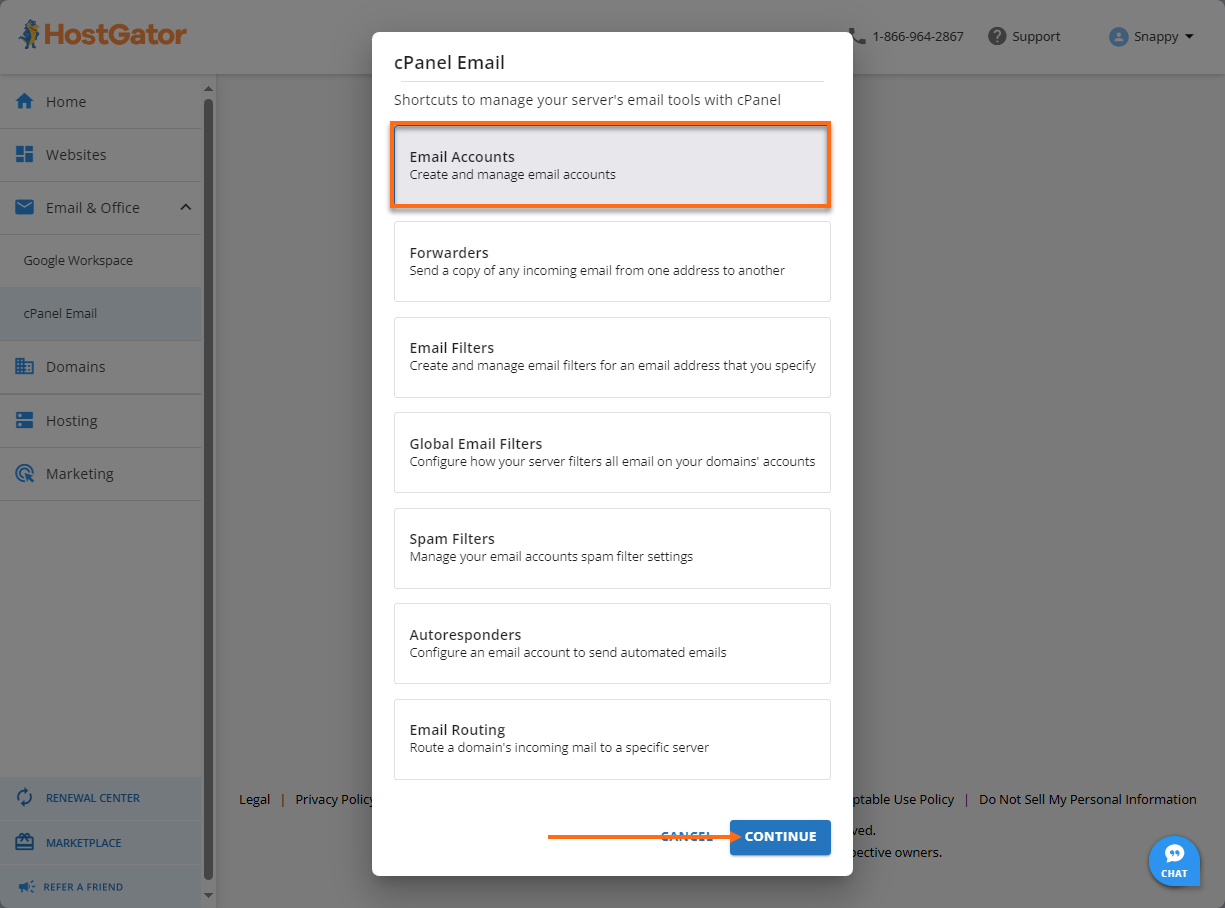Open the Privacy Policy link
Image resolution: width=1225 pixels, height=908 pixels.
[x=333, y=799]
